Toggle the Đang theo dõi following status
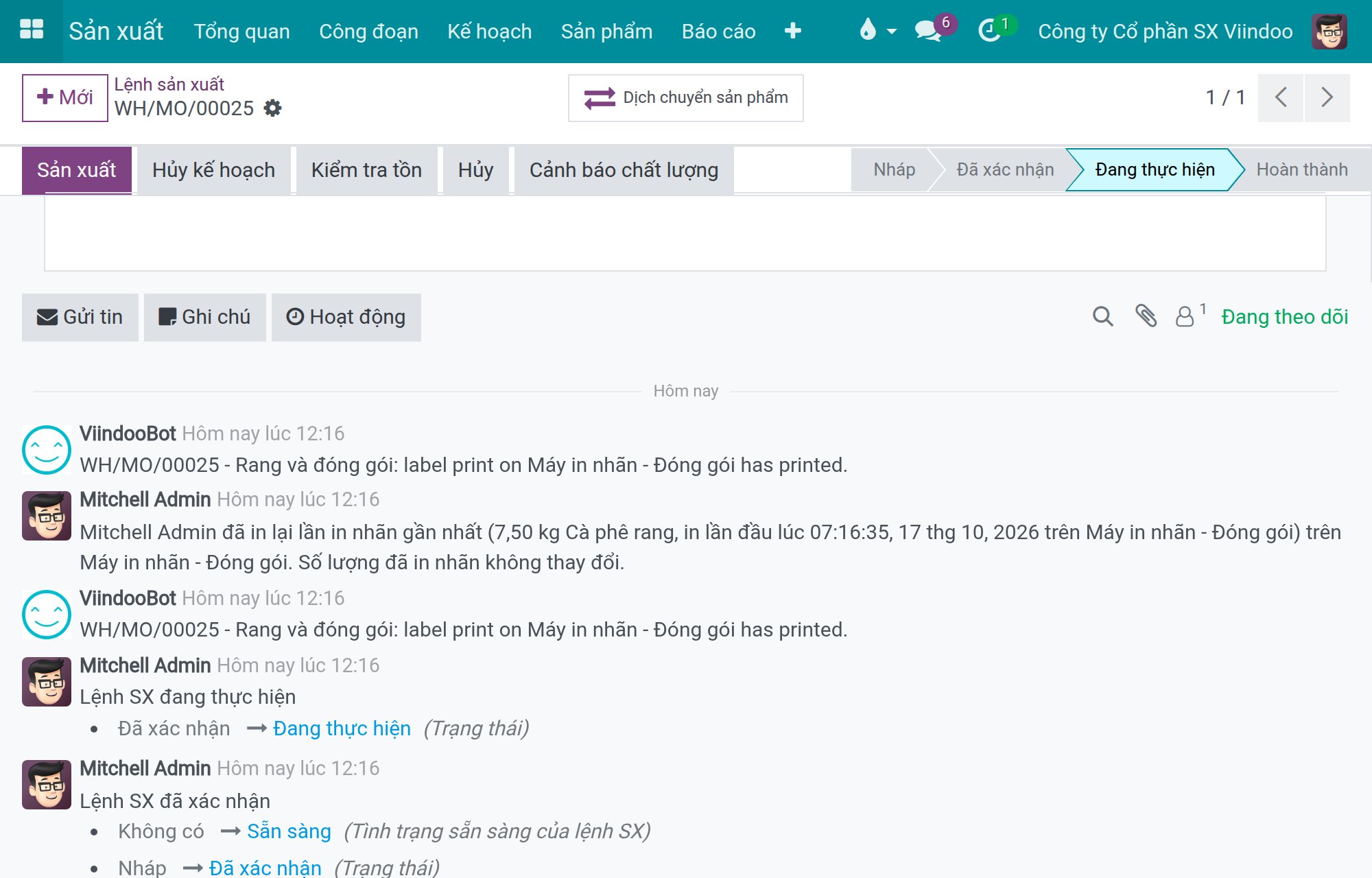Viewport: 1372px width, 878px height. 1284,317
